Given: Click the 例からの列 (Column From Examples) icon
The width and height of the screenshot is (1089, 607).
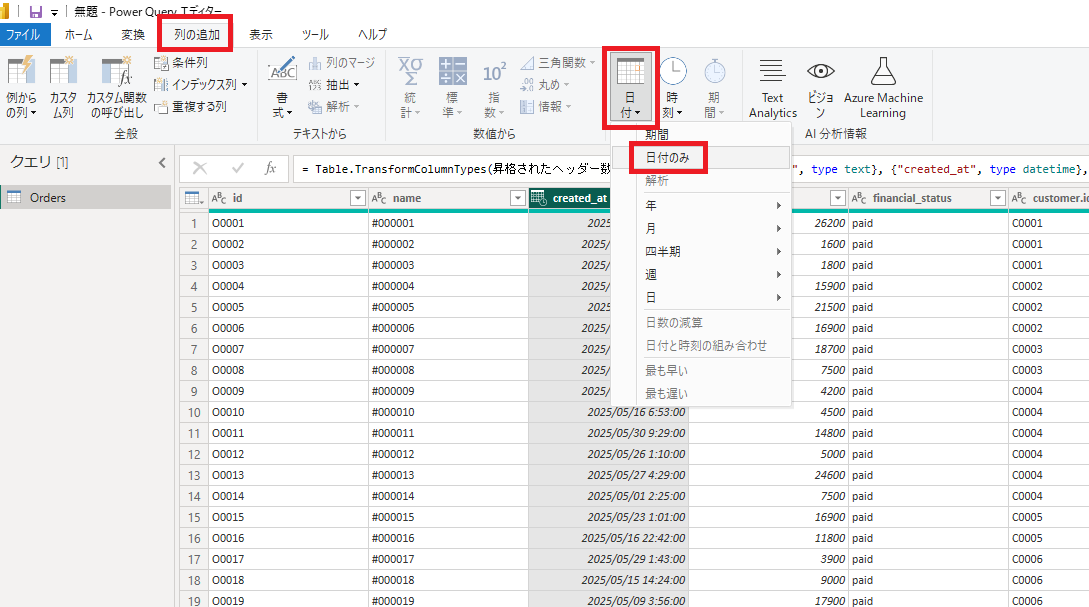Looking at the screenshot, I should pos(21,72).
